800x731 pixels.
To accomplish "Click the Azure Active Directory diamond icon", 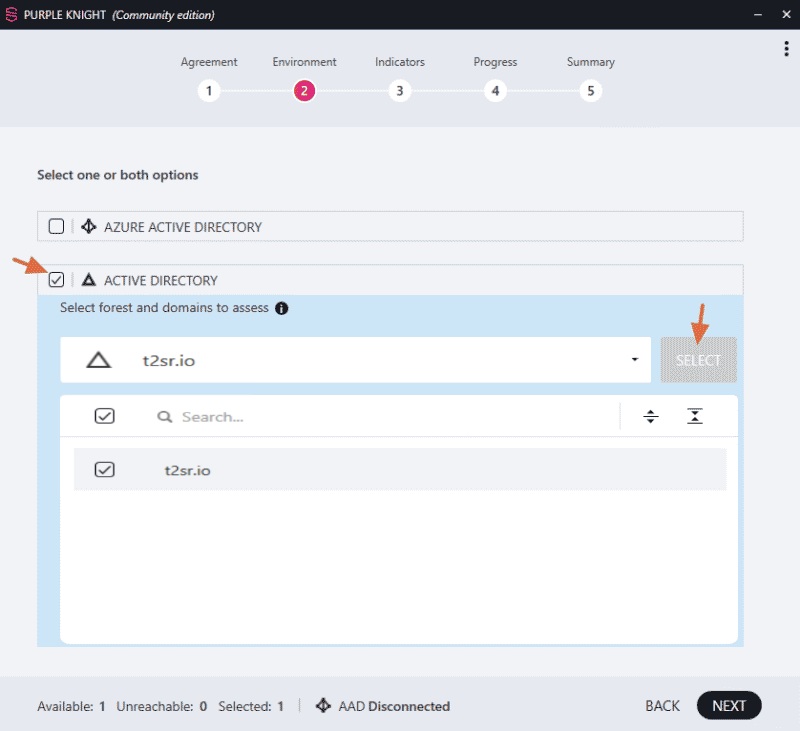I will [89, 226].
